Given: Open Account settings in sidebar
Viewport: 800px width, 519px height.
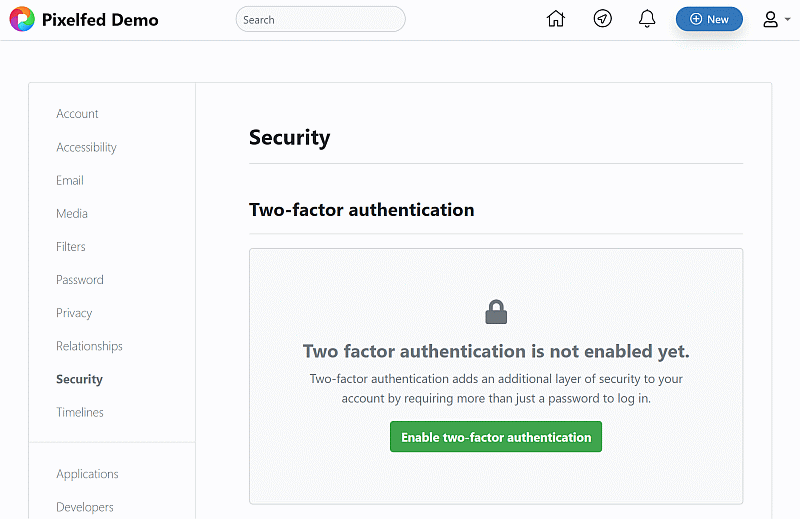Looking at the screenshot, I should 77,114.
